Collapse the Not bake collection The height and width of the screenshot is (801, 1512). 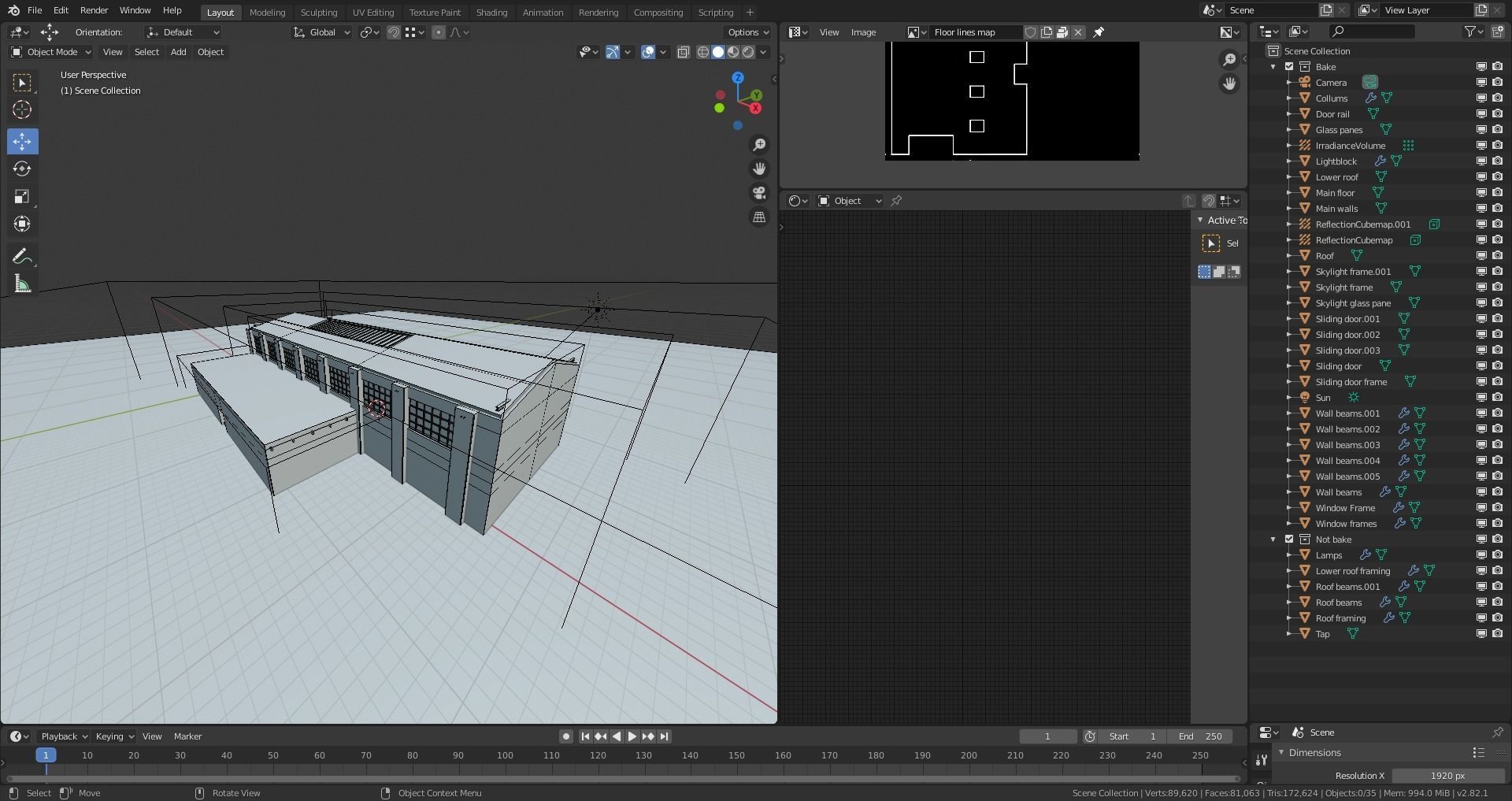[1273, 540]
